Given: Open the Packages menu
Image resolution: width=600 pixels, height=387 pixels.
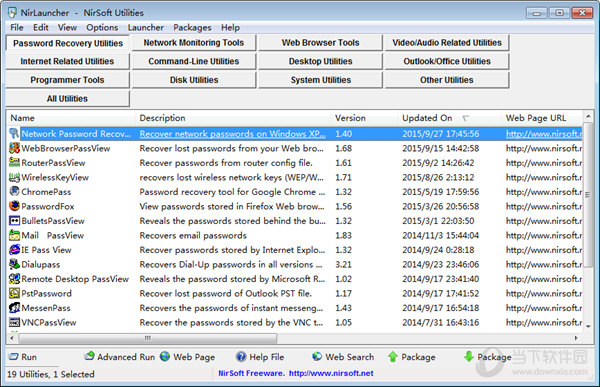Looking at the screenshot, I should click(x=192, y=28).
